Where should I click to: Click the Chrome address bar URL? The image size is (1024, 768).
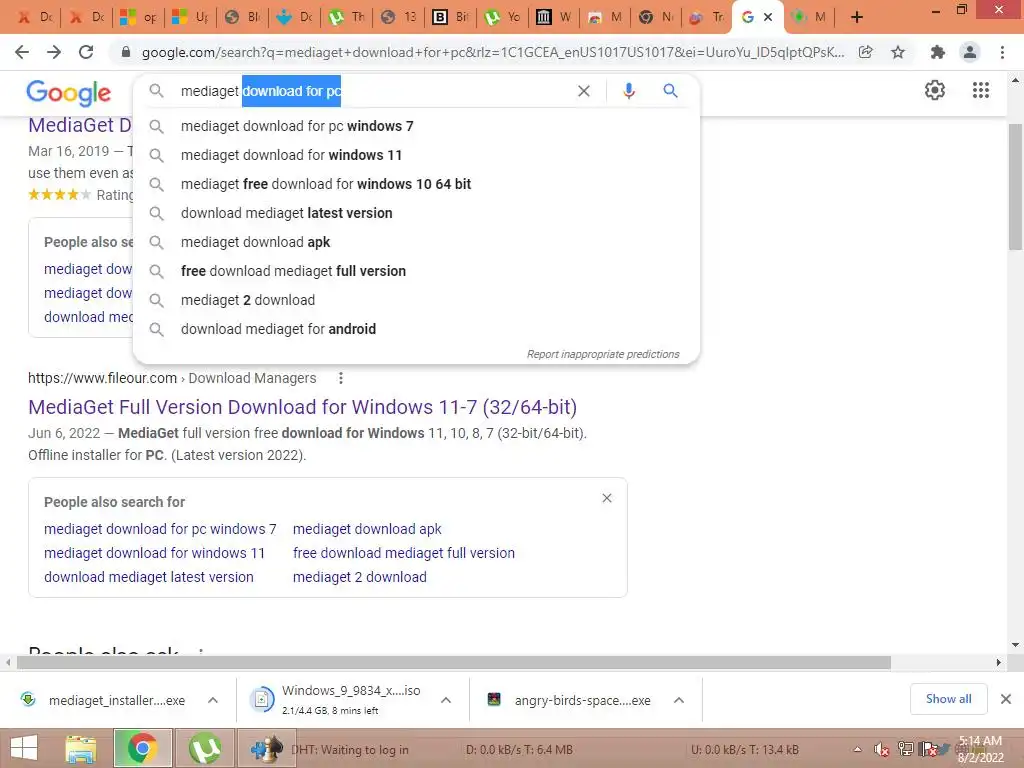pyautogui.click(x=493, y=52)
